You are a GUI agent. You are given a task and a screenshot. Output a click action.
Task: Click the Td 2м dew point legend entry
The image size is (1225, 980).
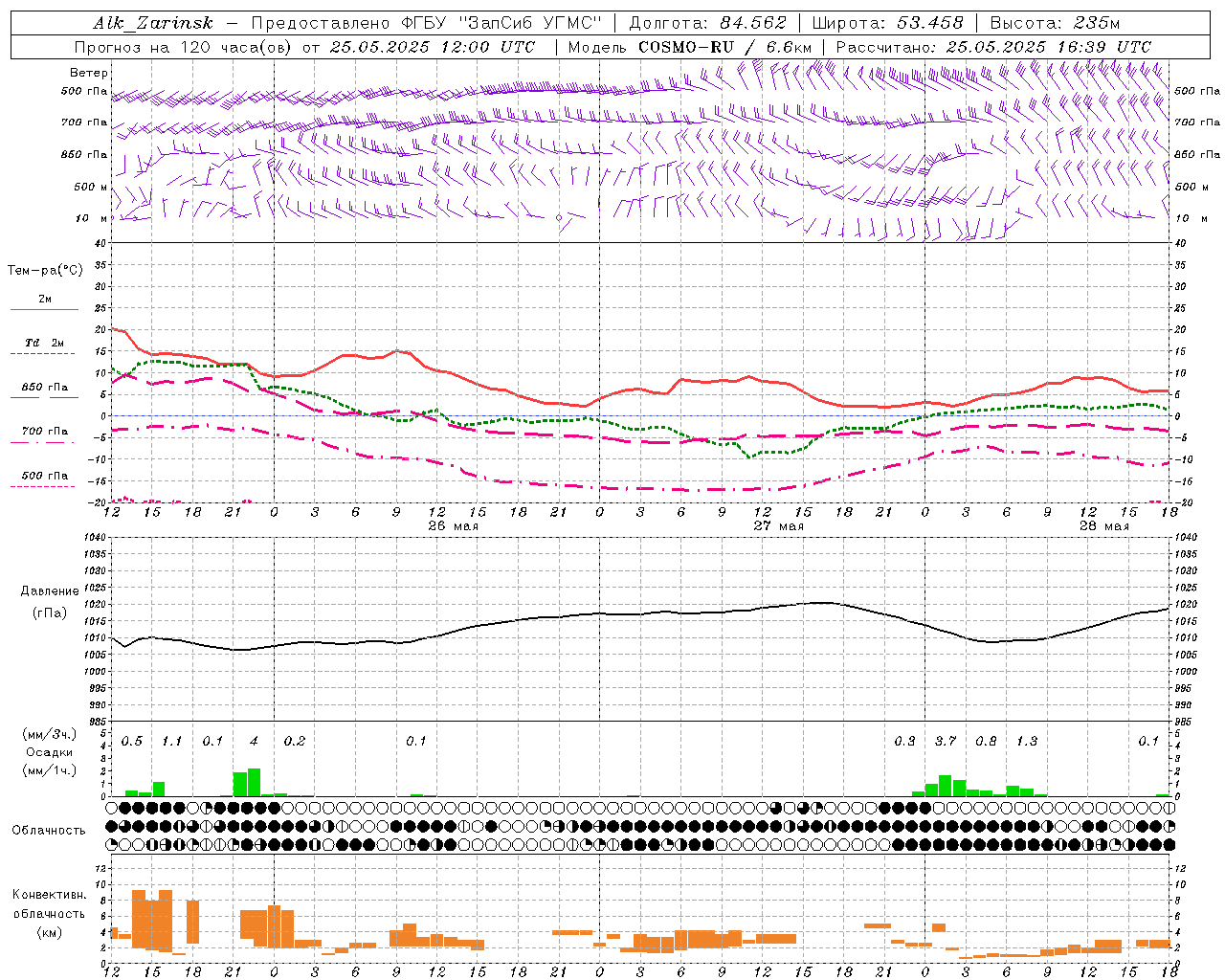pyautogui.click(x=44, y=343)
